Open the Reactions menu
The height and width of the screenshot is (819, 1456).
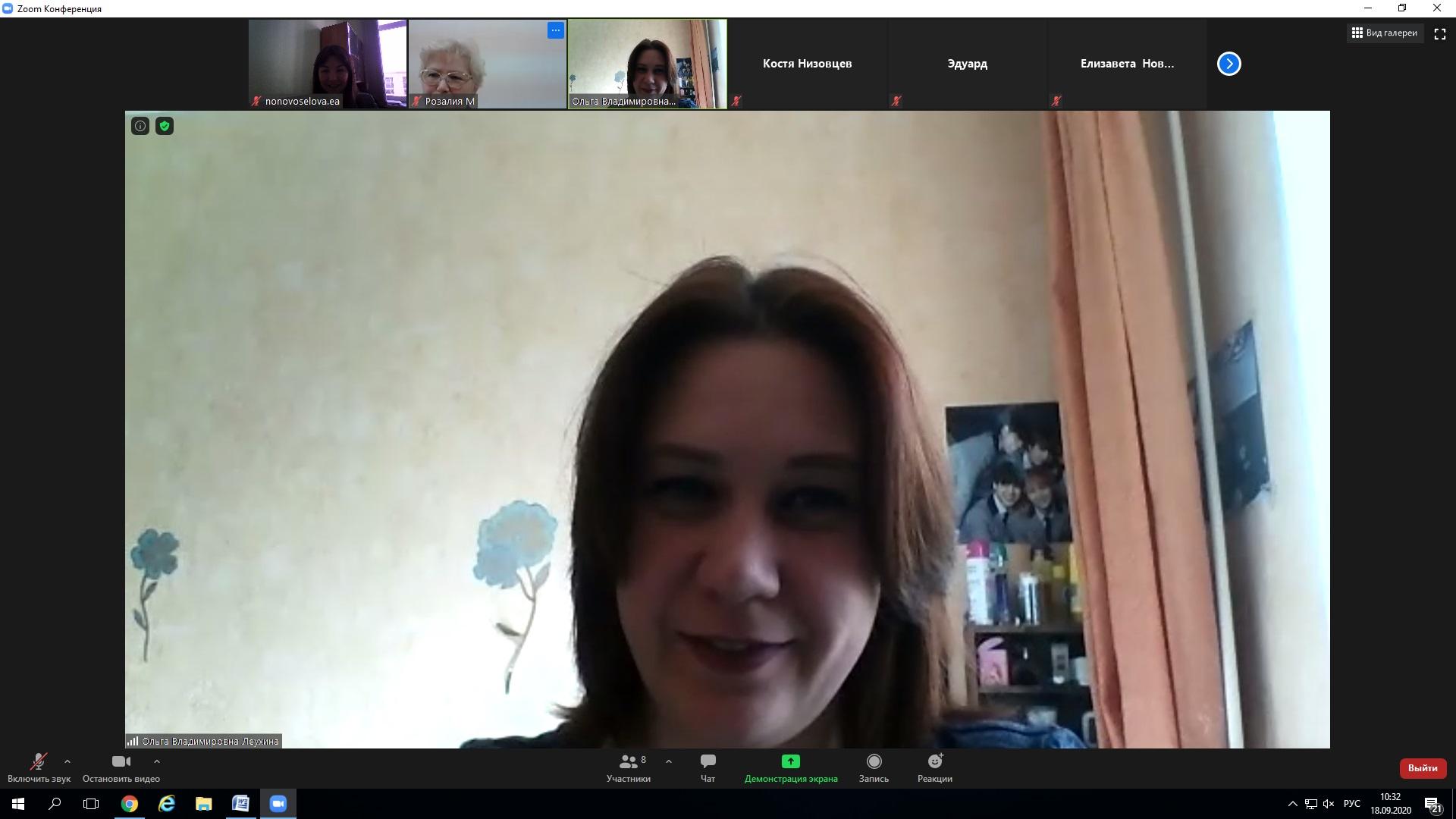(934, 767)
